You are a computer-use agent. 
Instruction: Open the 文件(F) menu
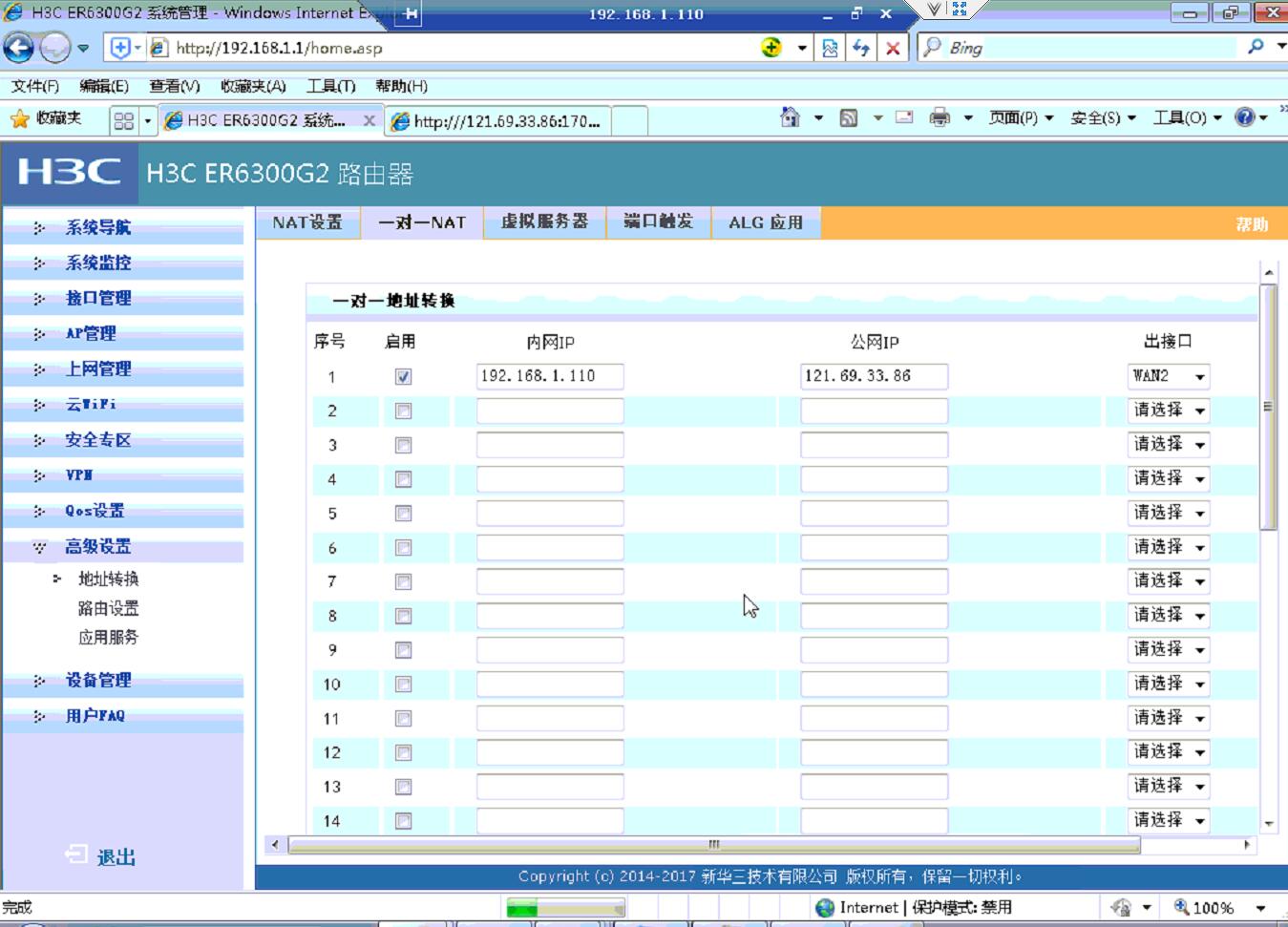tap(35, 86)
